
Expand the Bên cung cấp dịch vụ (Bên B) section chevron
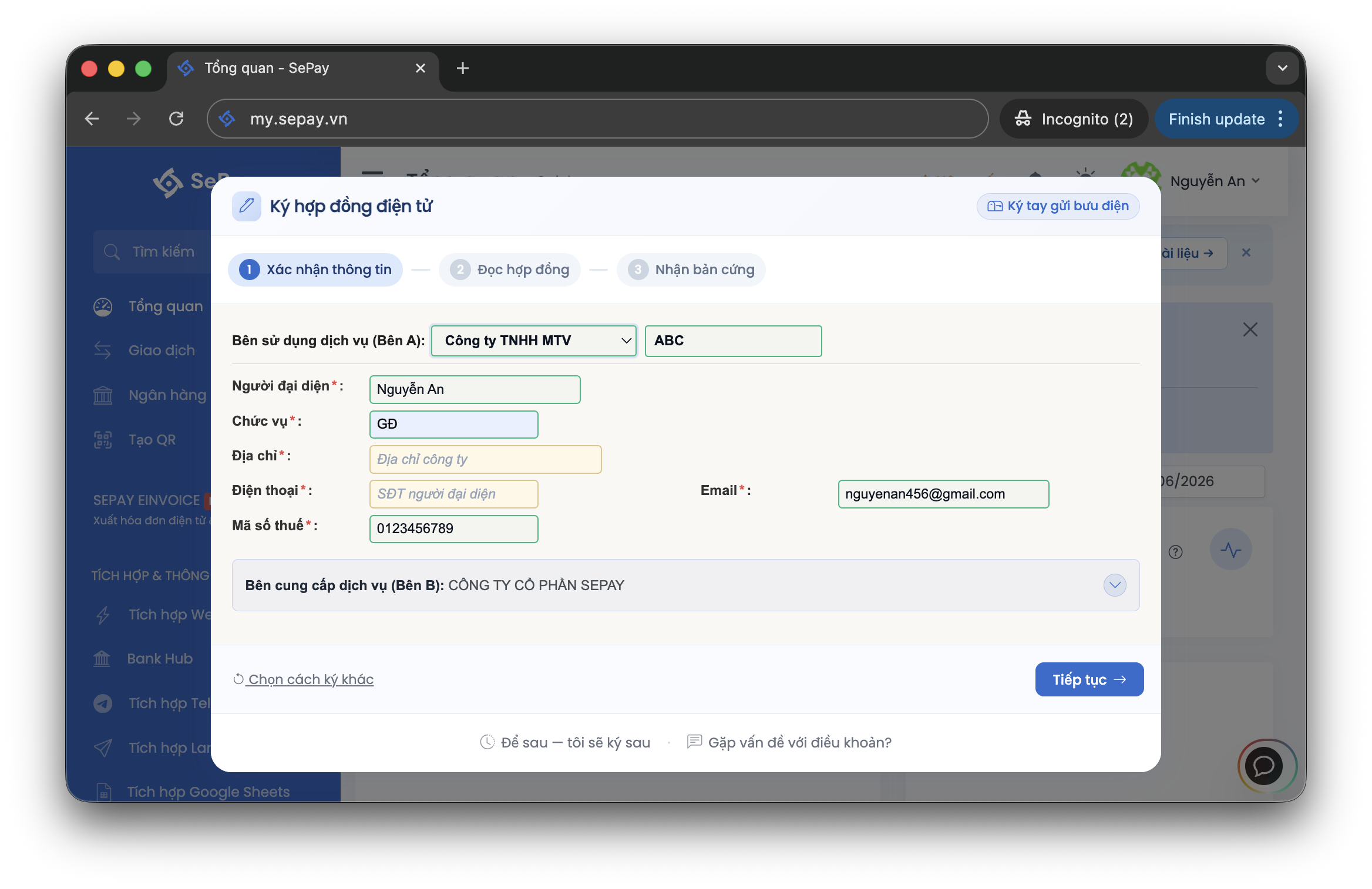(1114, 585)
